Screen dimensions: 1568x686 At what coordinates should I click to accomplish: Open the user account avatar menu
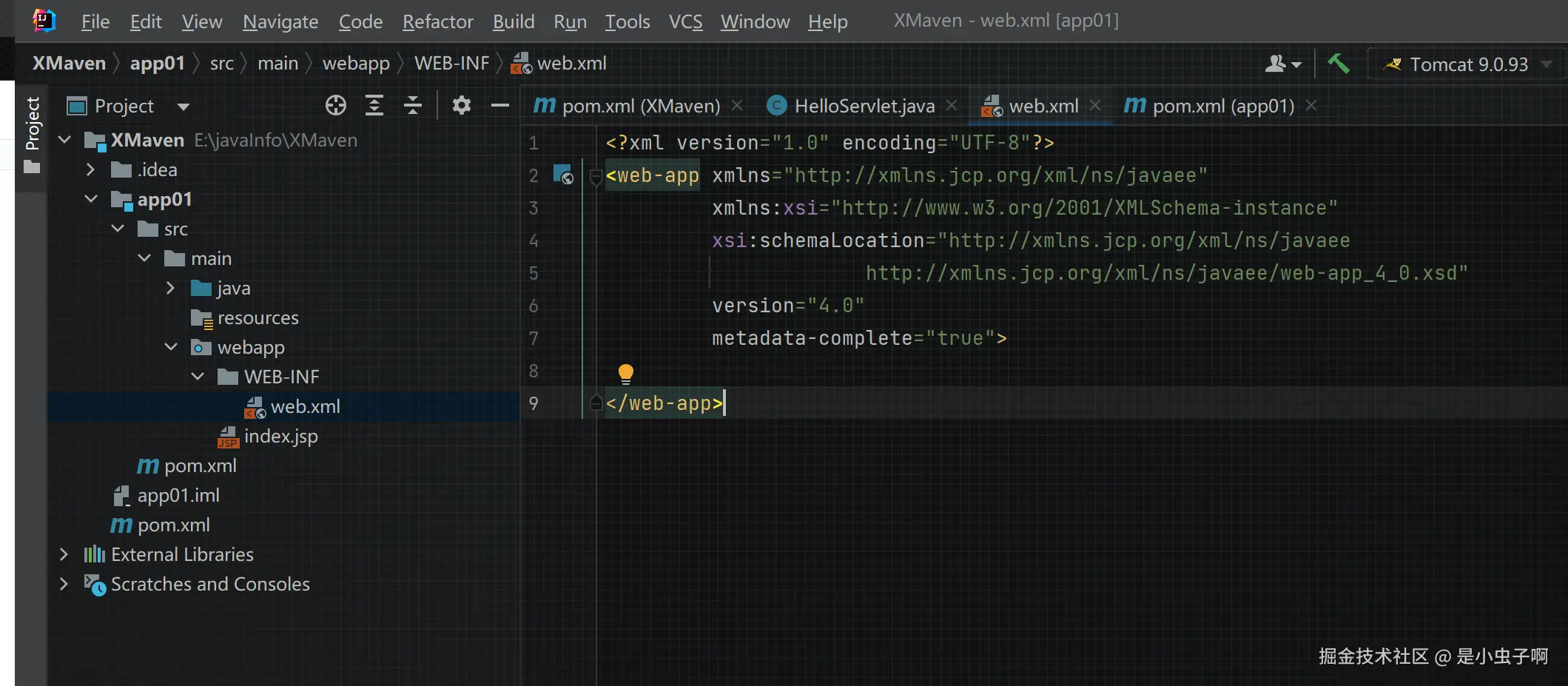[x=1283, y=64]
